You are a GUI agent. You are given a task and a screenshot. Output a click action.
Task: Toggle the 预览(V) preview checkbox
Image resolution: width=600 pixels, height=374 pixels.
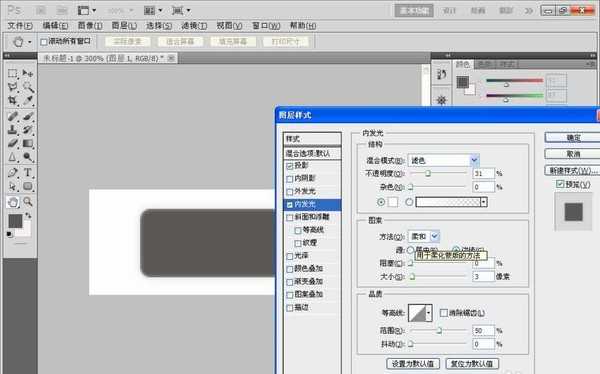click(x=560, y=184)
